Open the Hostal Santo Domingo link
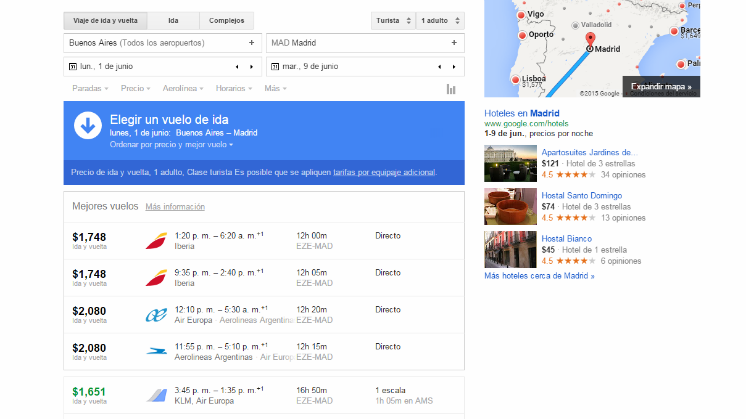746x419 pixels. tap(581, 195)
